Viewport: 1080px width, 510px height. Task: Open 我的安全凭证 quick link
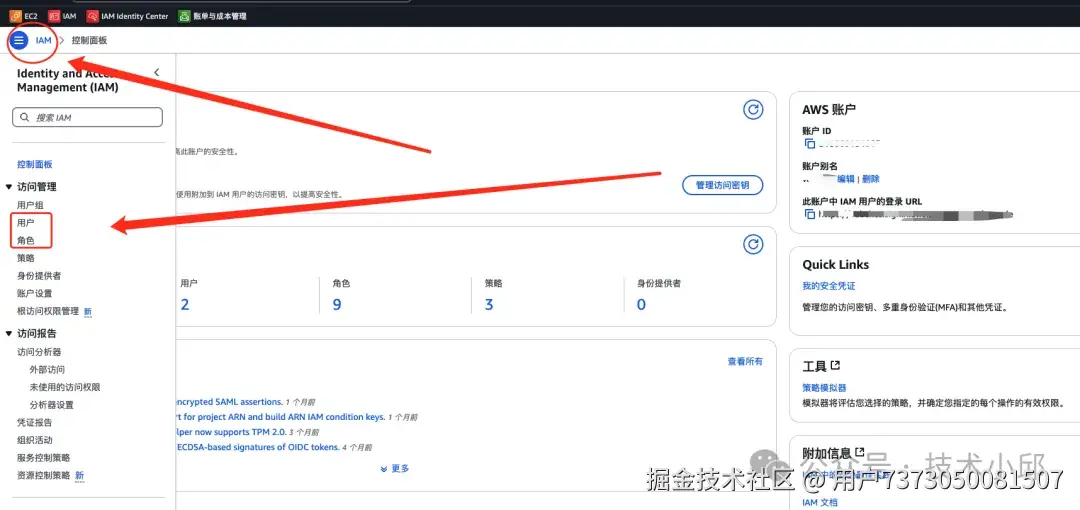coord(829,286)
